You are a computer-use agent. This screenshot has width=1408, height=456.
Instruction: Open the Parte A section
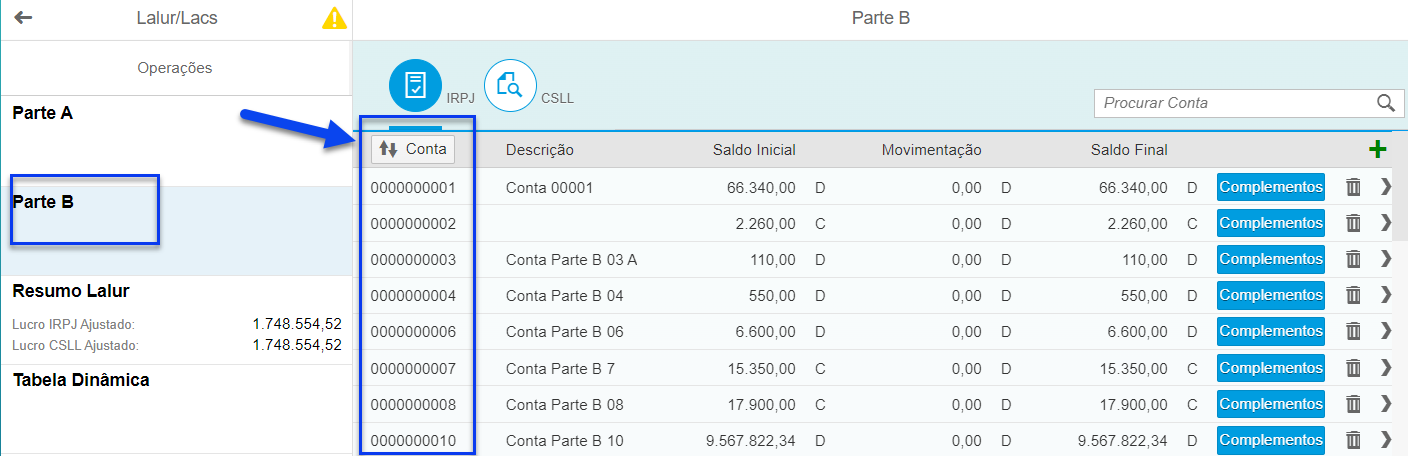176,141
